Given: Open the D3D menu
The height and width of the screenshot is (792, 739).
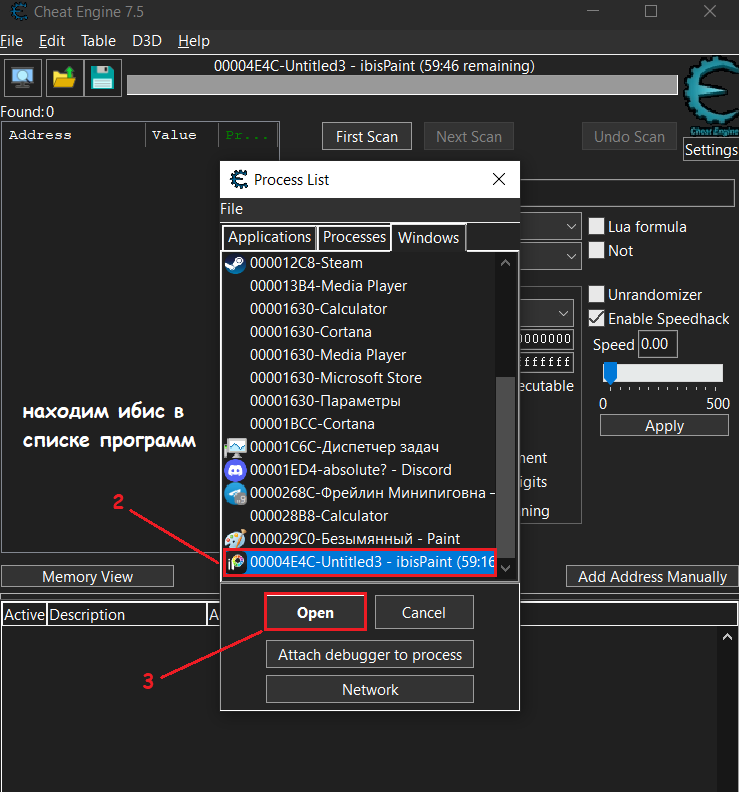Looking at the screenshot, I should pyautogui.click(x=147, y=41).
